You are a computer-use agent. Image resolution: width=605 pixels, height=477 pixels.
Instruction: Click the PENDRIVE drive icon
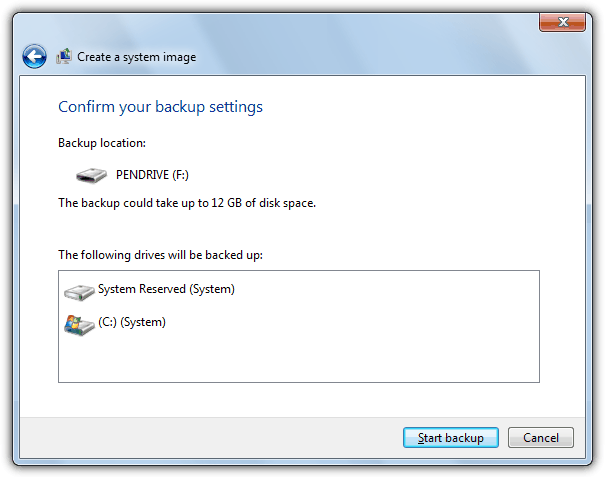[x=91, y=175]
